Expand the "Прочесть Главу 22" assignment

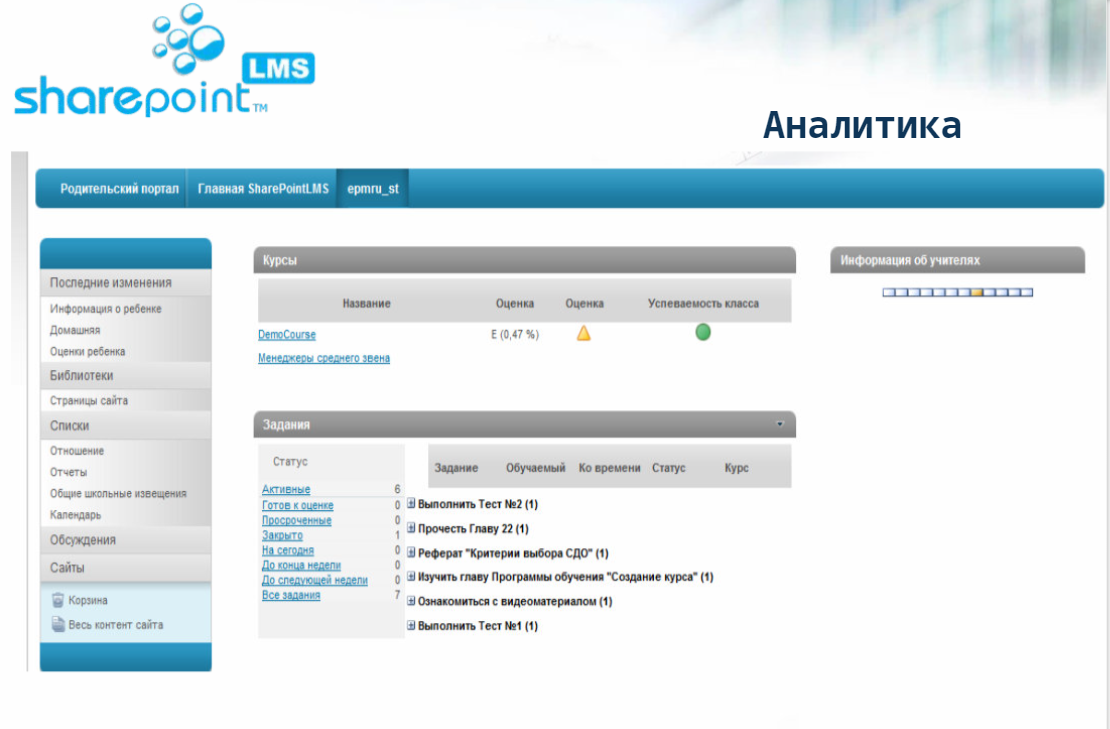click(410, 528)
